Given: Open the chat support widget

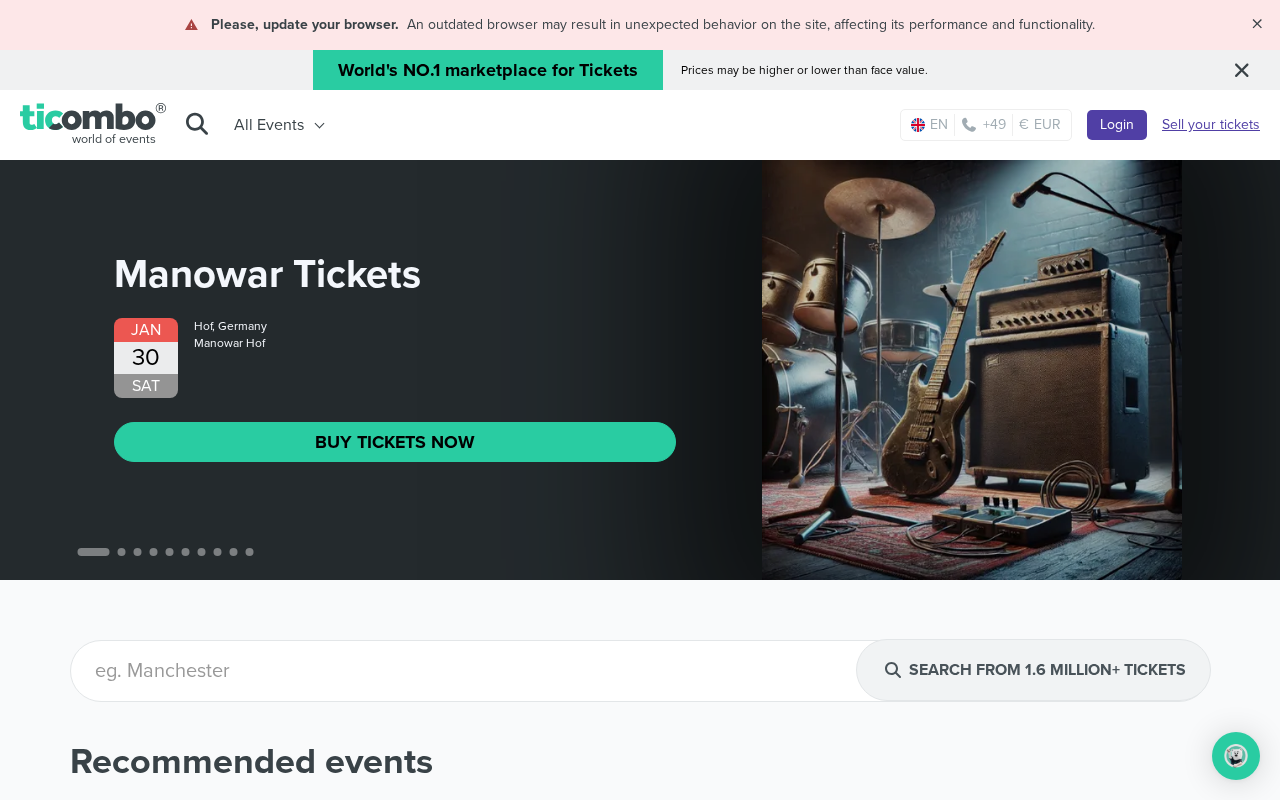Looking at the screenshot, I should click(x=1235, y=756).
